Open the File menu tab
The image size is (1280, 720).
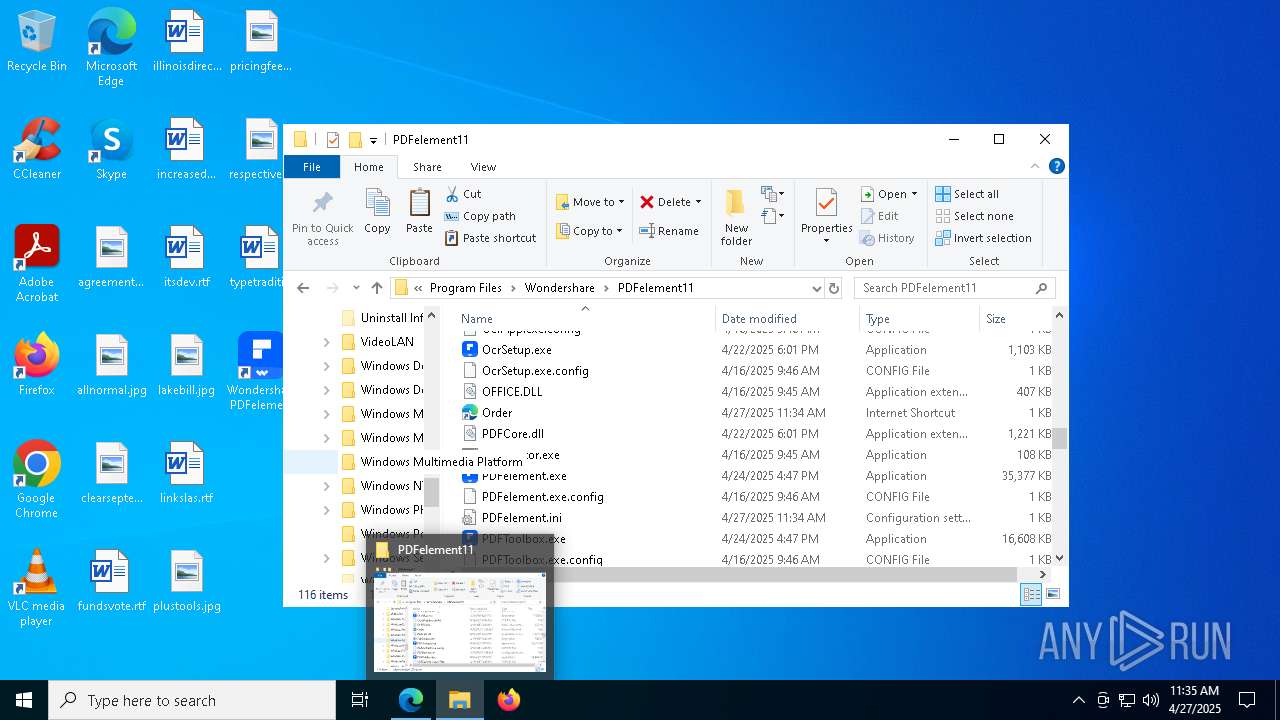[312, 167]
